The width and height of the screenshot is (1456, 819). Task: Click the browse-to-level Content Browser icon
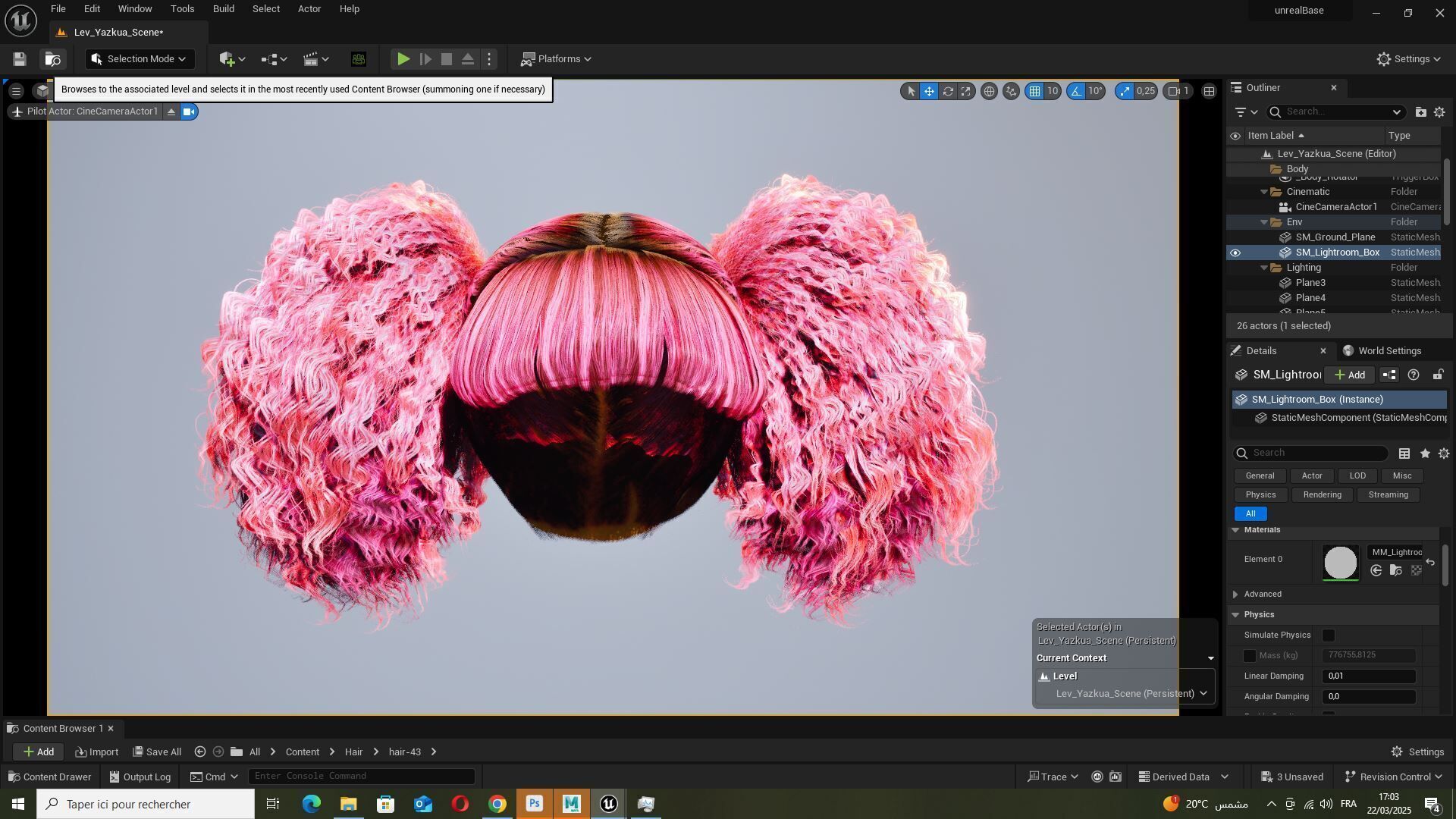(52, 59)
